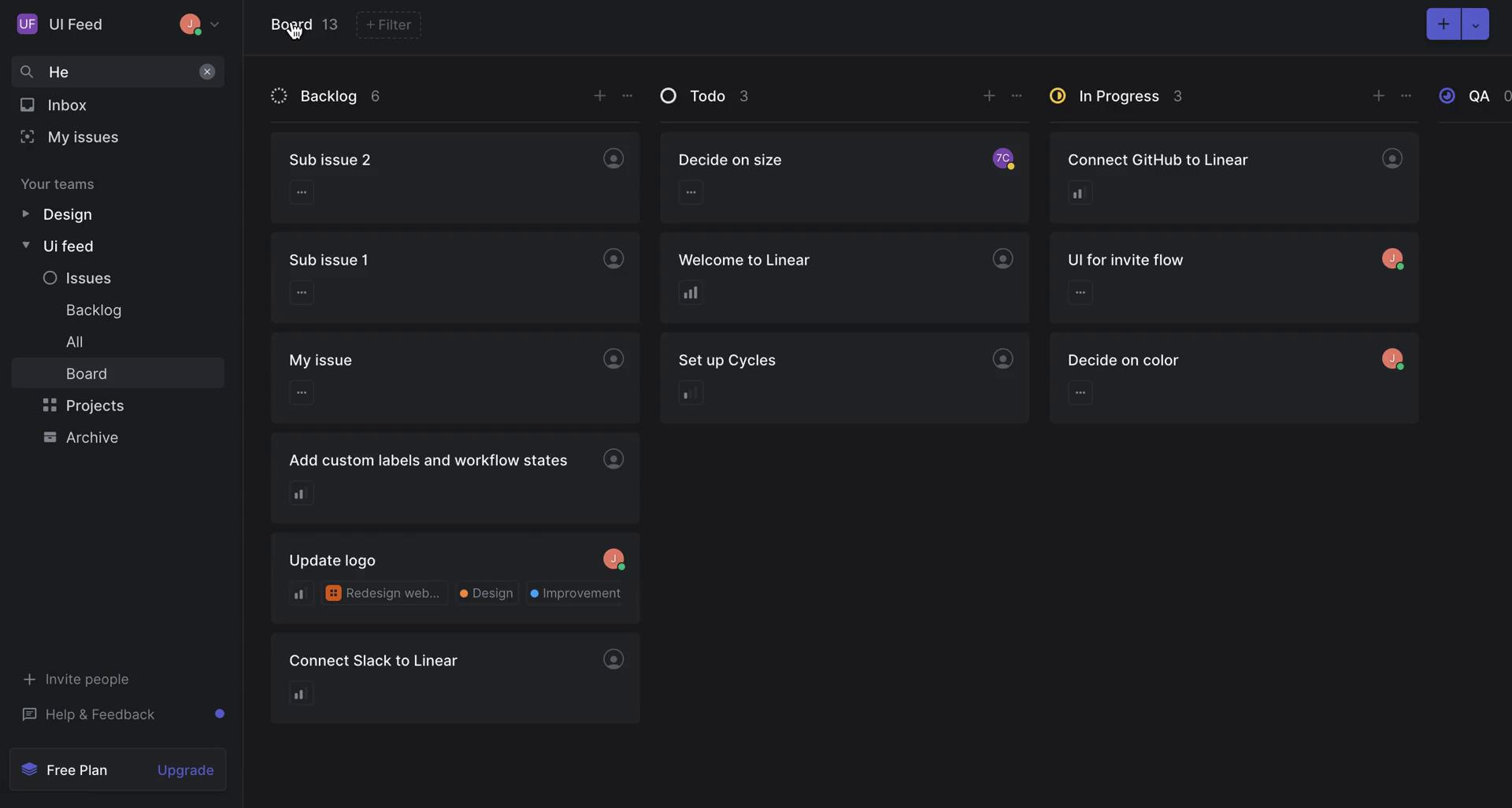
Task: Select the Board view in sidebar
Action: [x=118, y=373]
